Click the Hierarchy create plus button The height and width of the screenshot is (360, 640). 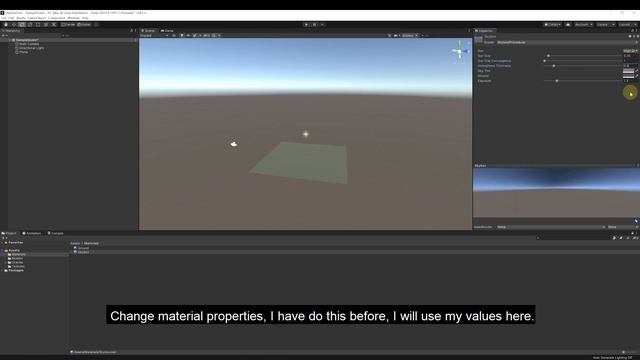point(4,36)
